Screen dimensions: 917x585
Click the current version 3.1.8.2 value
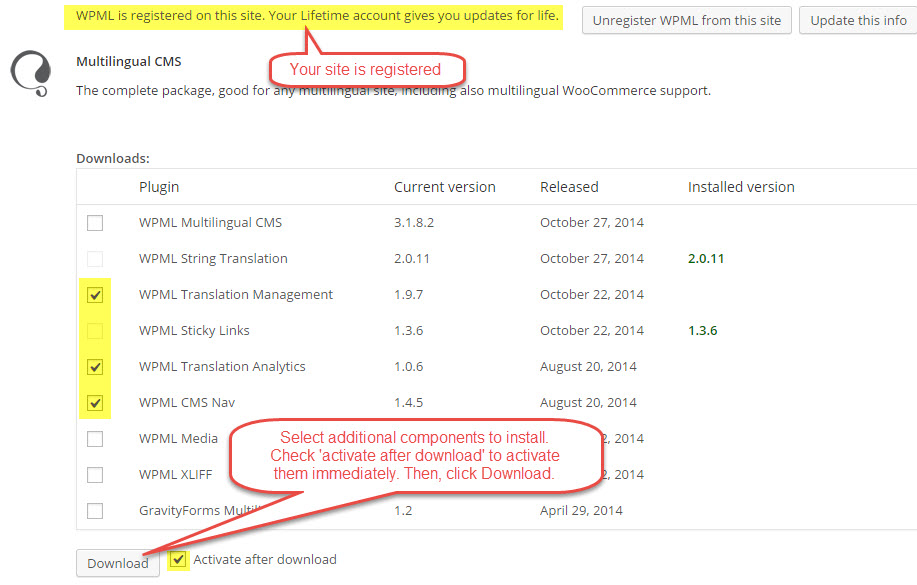(414, 223)
